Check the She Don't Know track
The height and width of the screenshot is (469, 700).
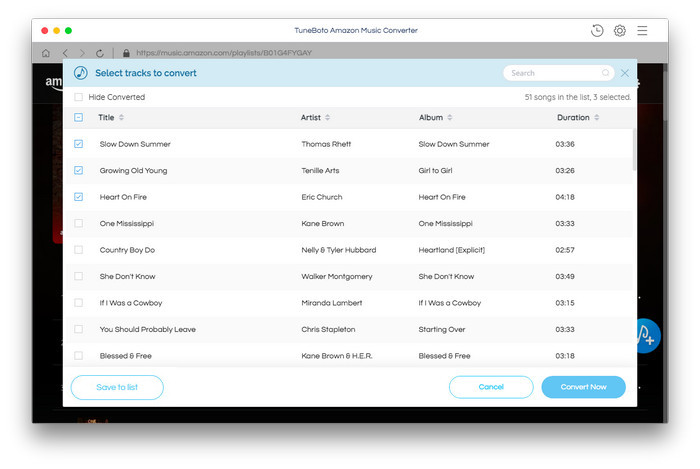(x=79, y=276)
